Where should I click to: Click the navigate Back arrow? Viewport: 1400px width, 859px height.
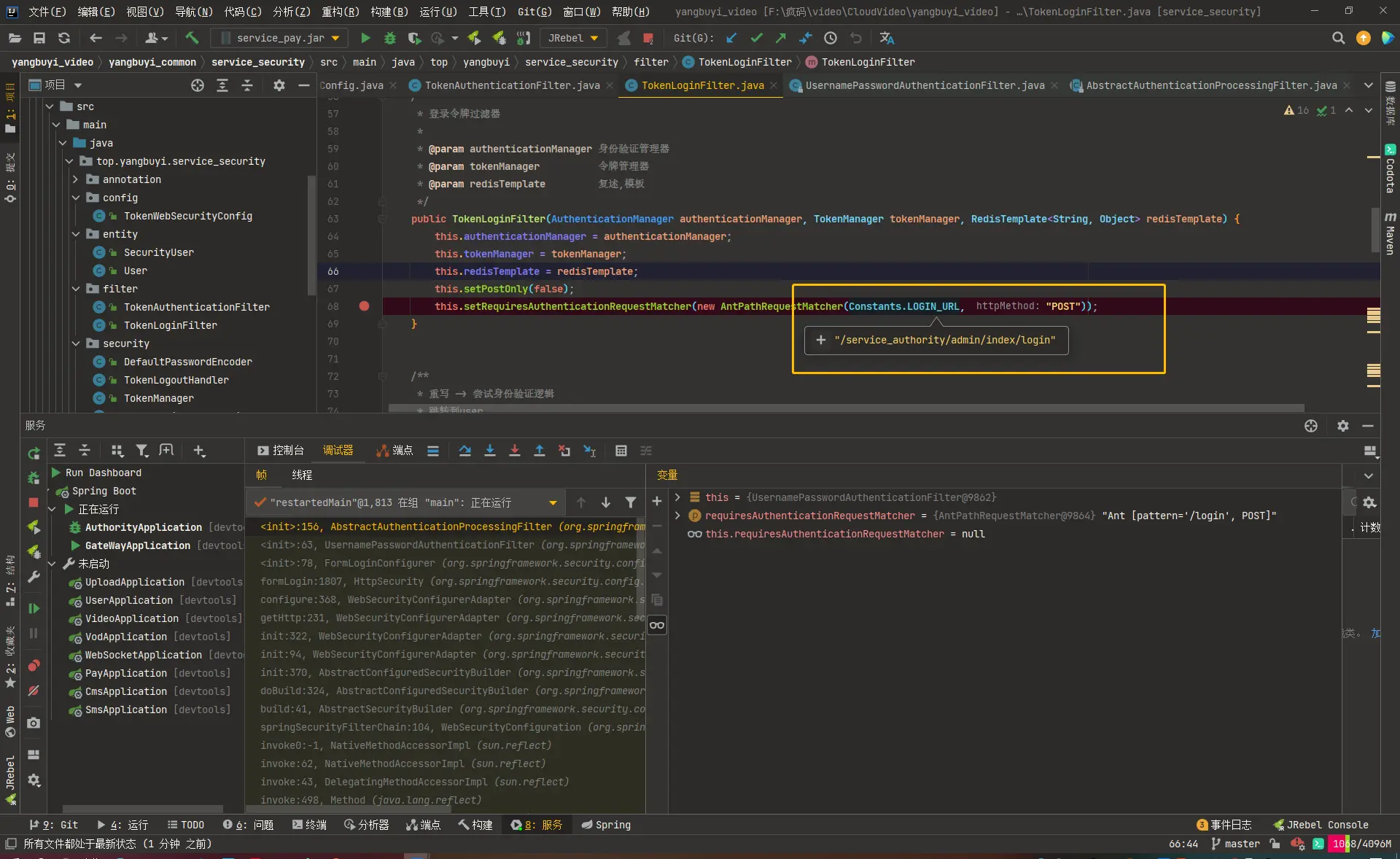[96, 38]
